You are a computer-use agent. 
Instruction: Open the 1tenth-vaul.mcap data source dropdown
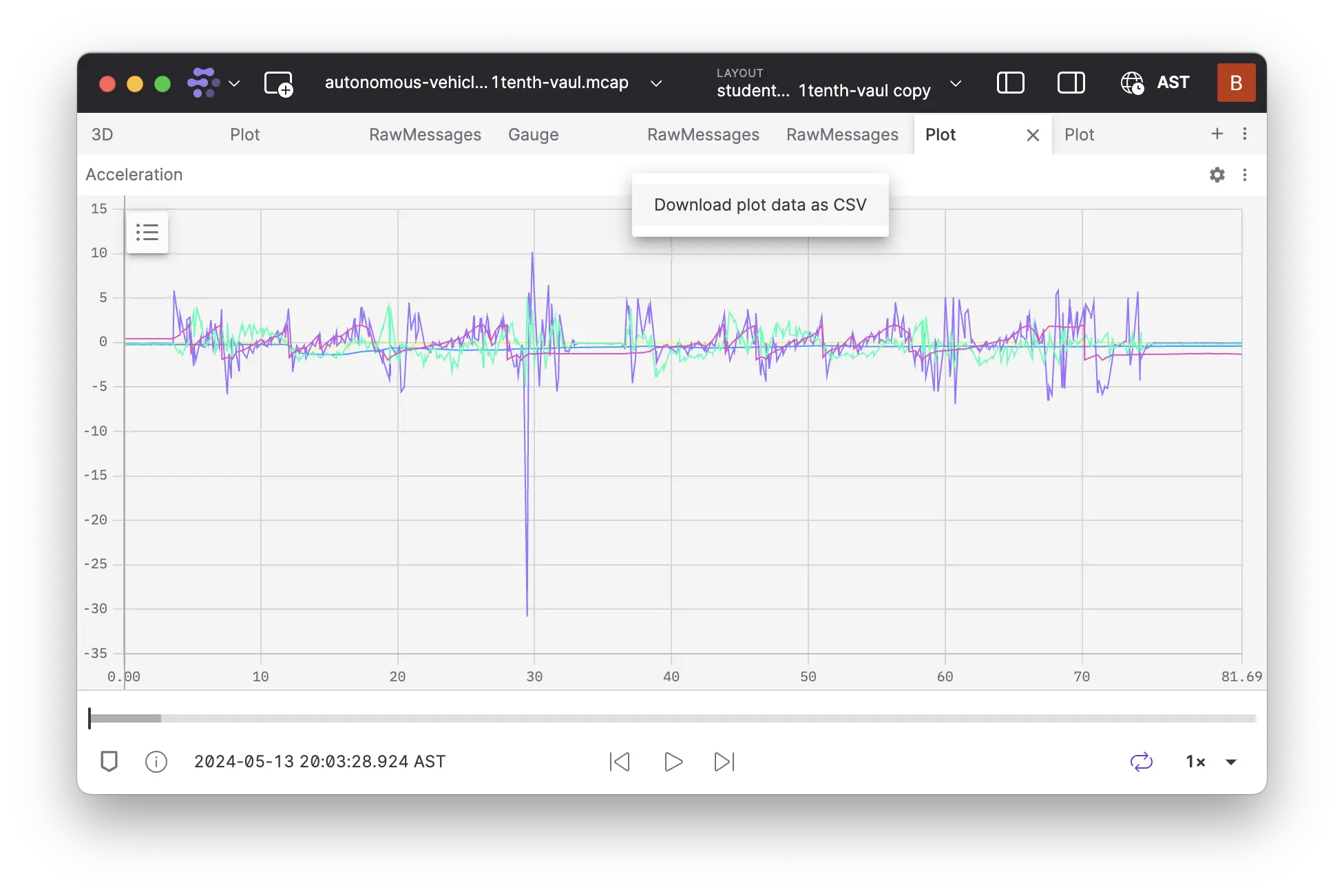pos(655,83)
